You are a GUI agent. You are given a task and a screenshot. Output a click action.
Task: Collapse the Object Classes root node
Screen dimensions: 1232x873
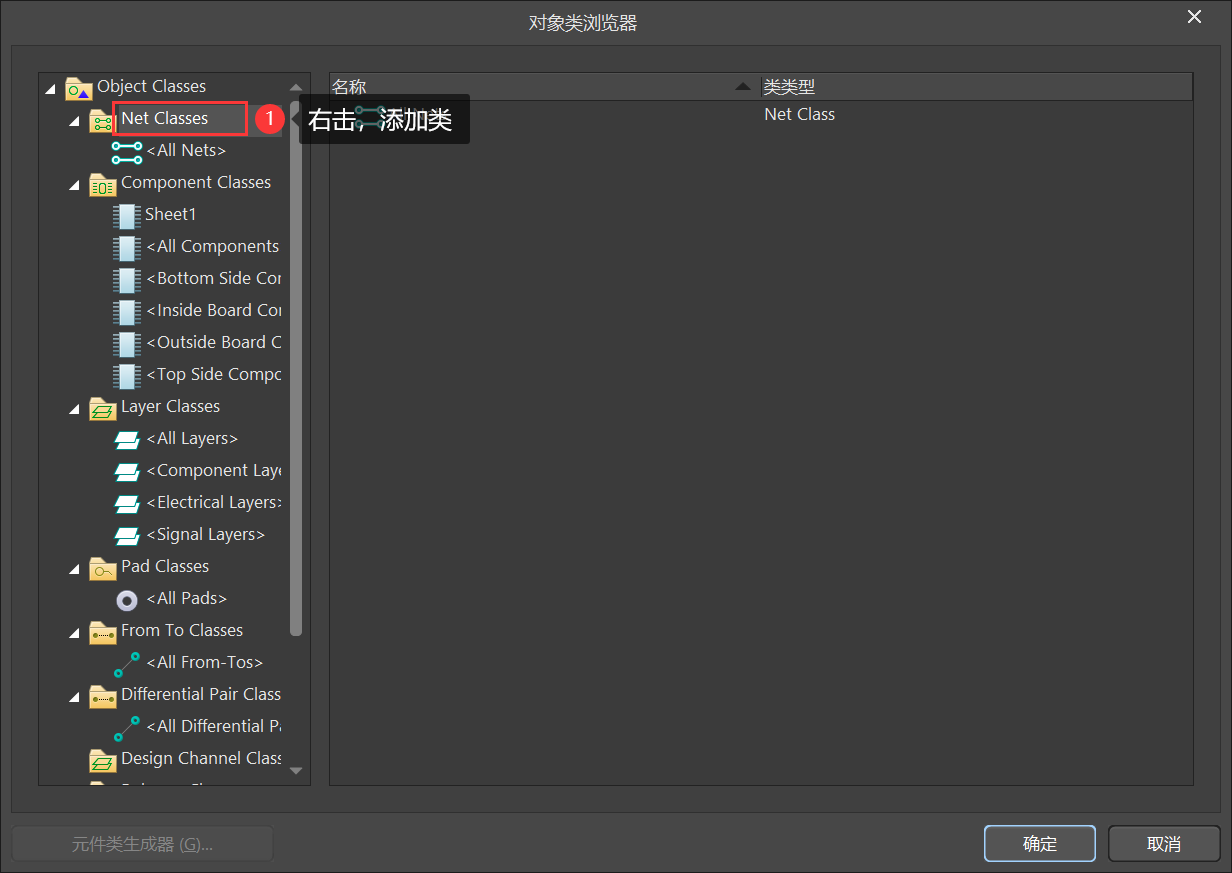pos(51,89)
